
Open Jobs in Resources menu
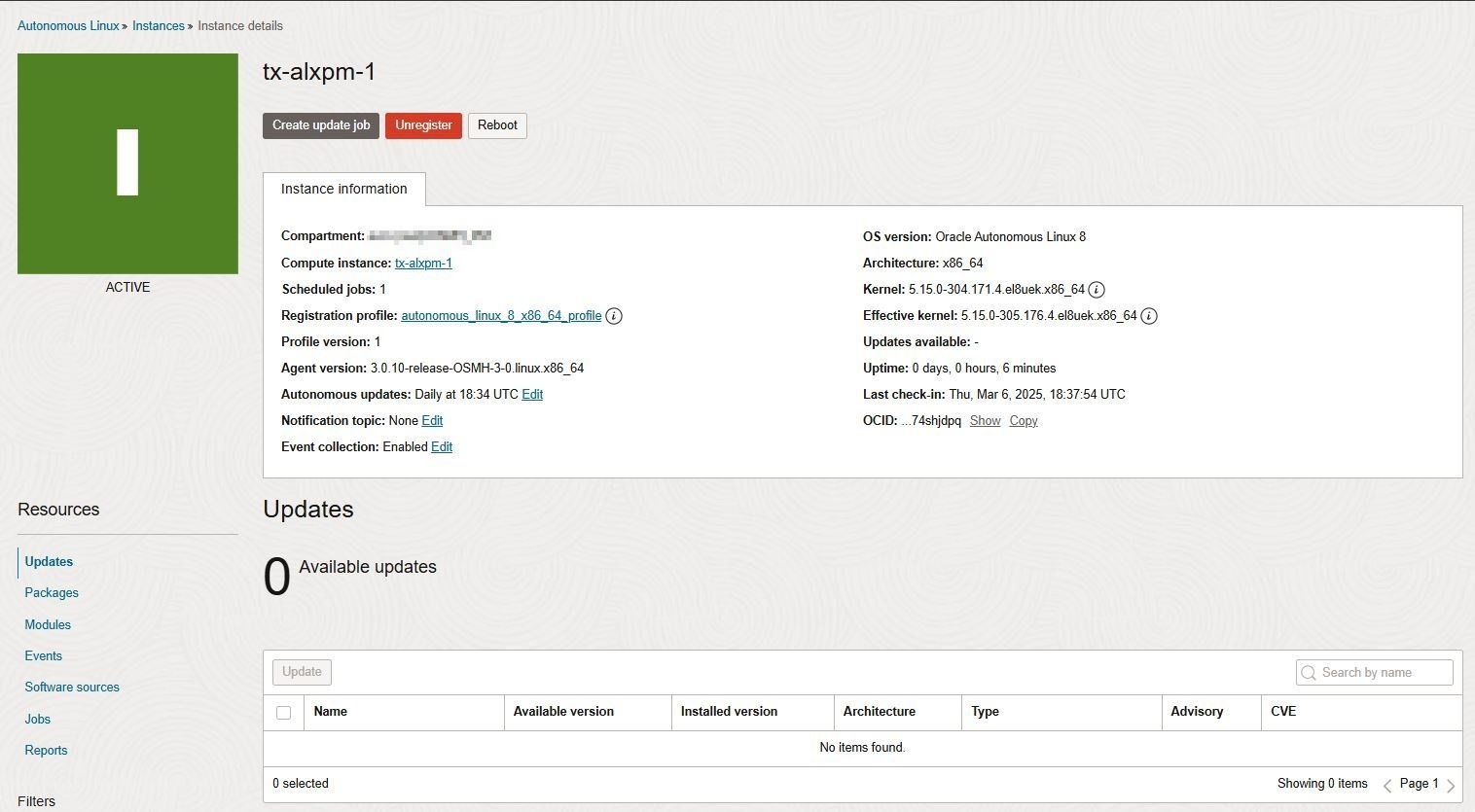[38, 720]
